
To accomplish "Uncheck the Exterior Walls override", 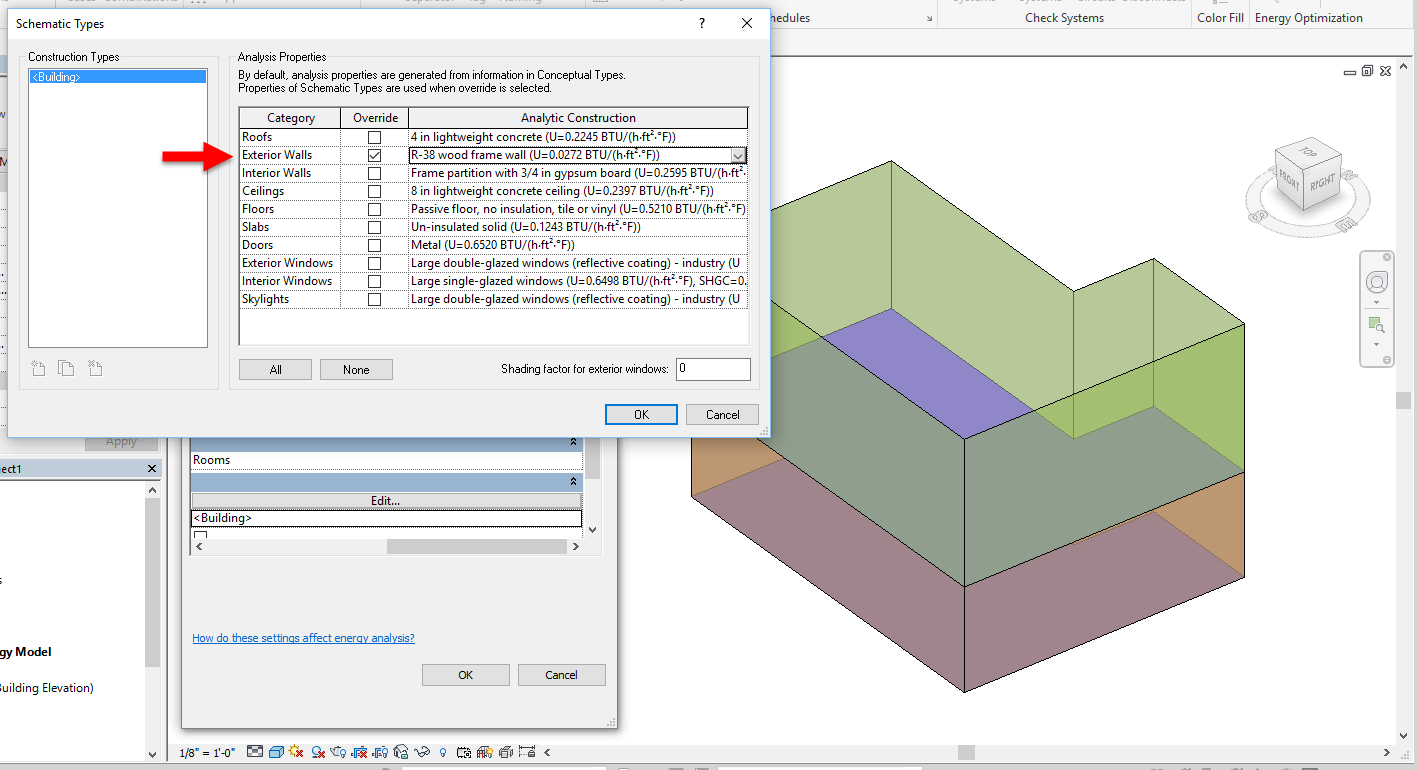I will [x=374, y=155].
